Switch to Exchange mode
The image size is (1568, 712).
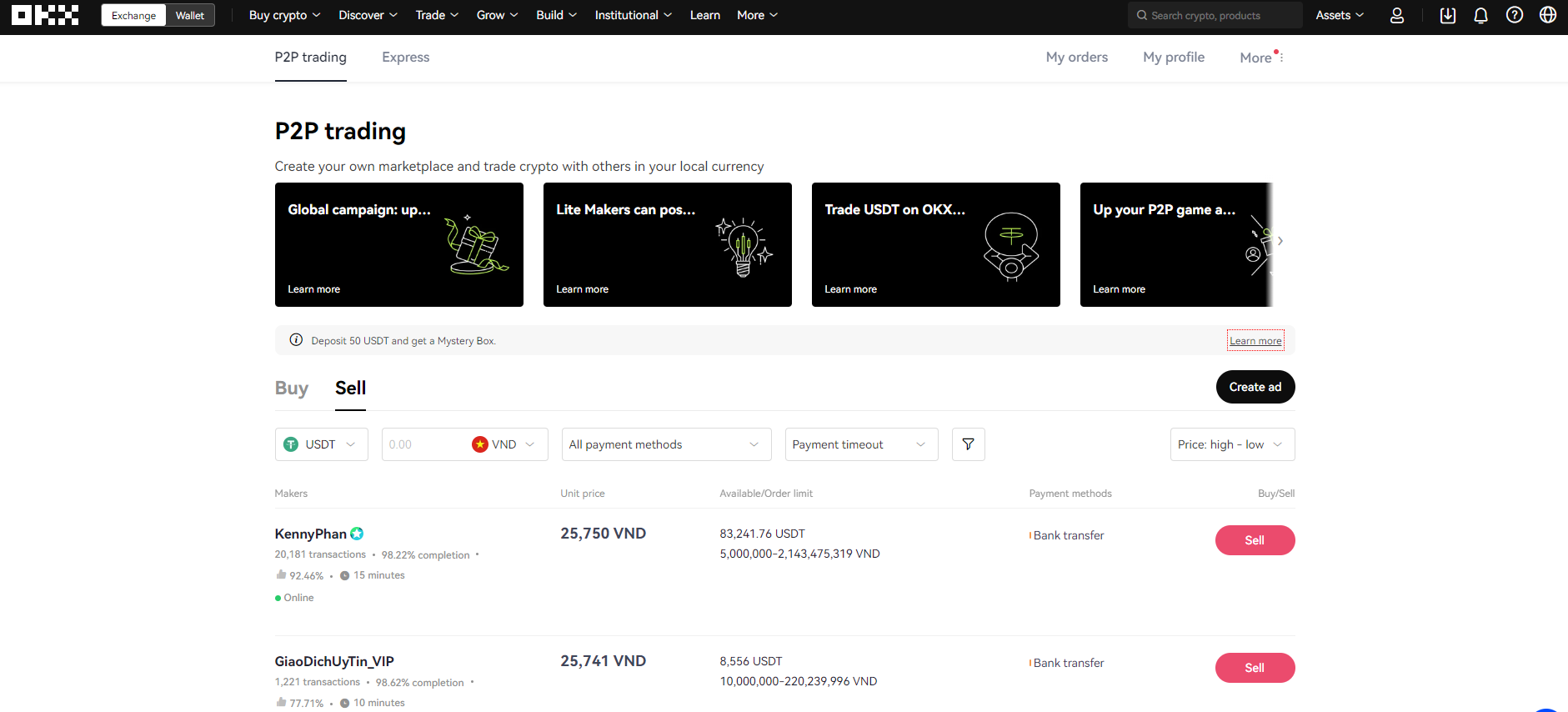[x=133, y=15]
